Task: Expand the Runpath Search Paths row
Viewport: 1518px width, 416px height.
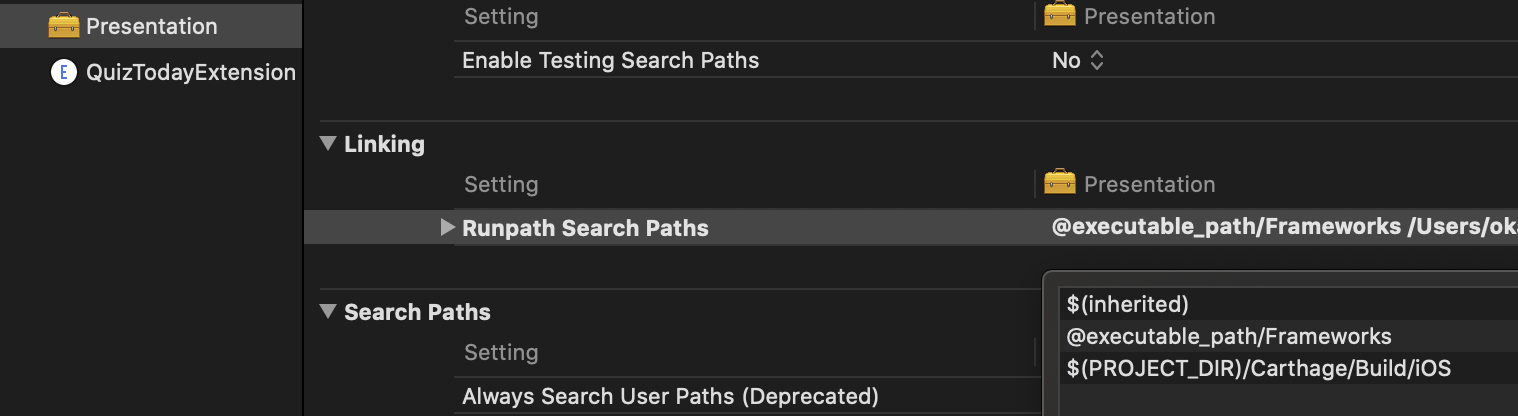Action: (447, 228)
